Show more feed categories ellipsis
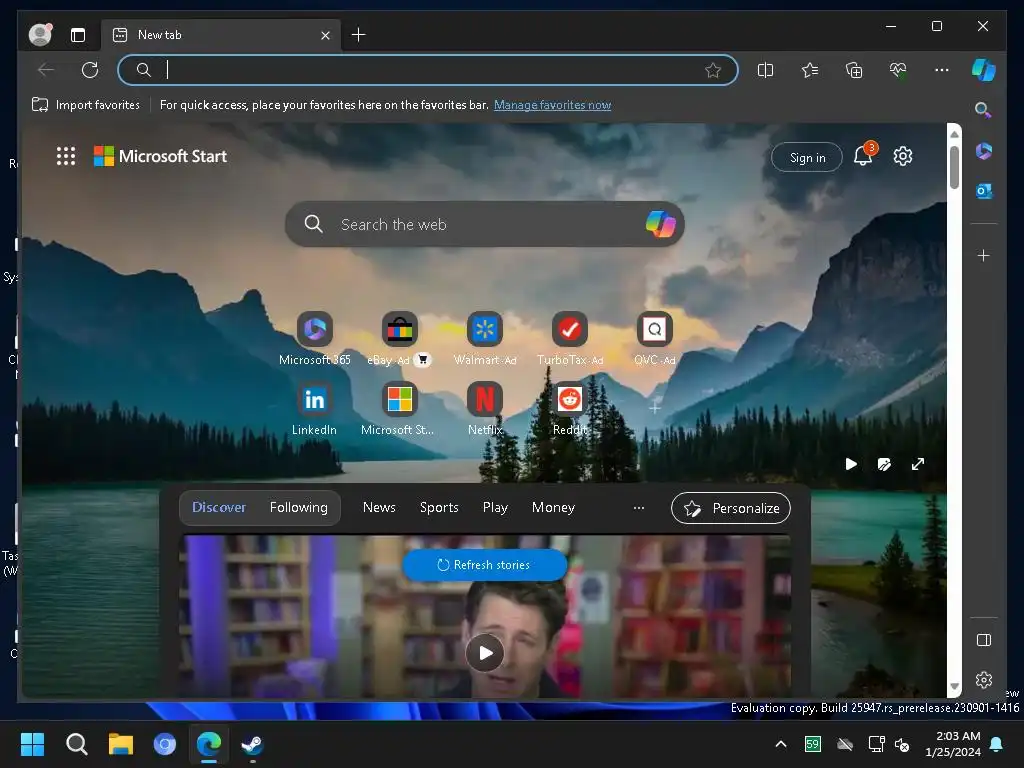 coord(639,507)
